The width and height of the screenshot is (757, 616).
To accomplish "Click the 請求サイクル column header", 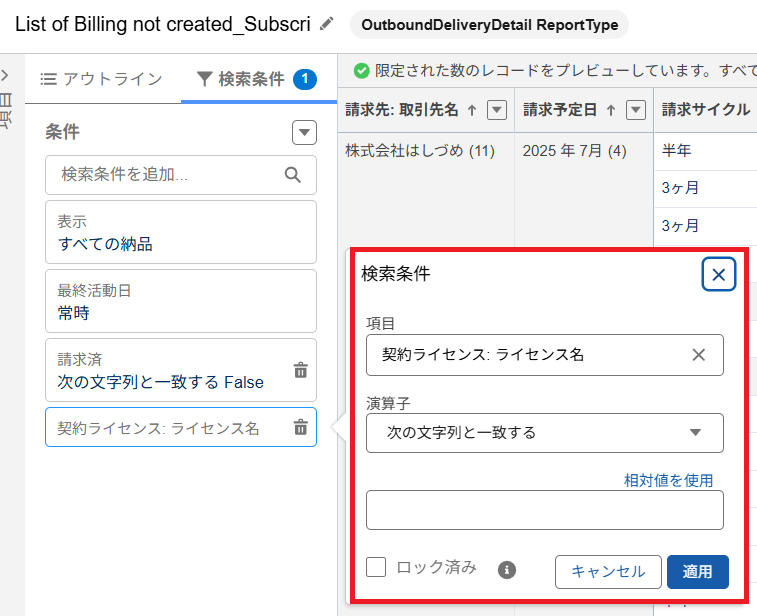I will coord(705,110).
